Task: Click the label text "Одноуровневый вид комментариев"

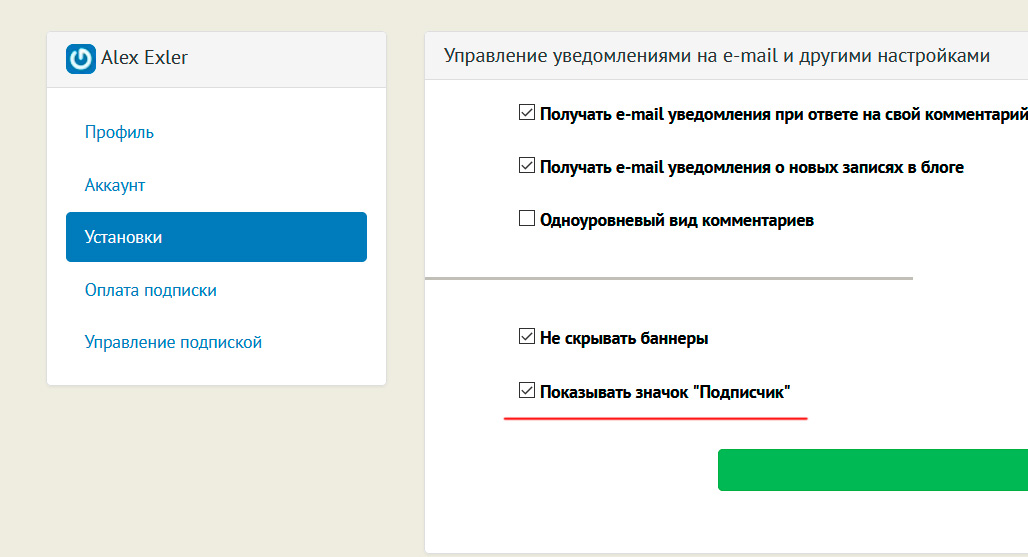Action: (x=676, y=220)
